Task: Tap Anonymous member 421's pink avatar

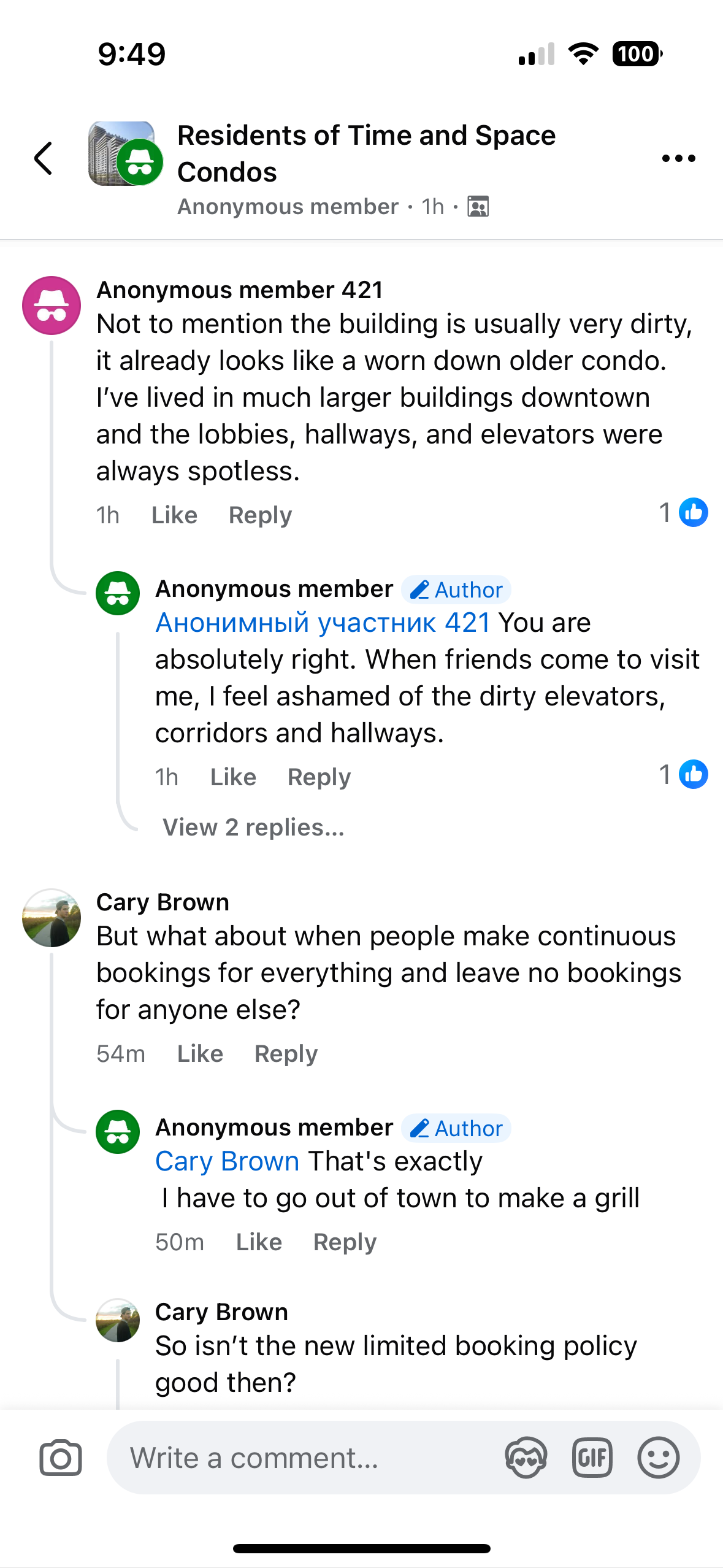Action: coord(52,306)
